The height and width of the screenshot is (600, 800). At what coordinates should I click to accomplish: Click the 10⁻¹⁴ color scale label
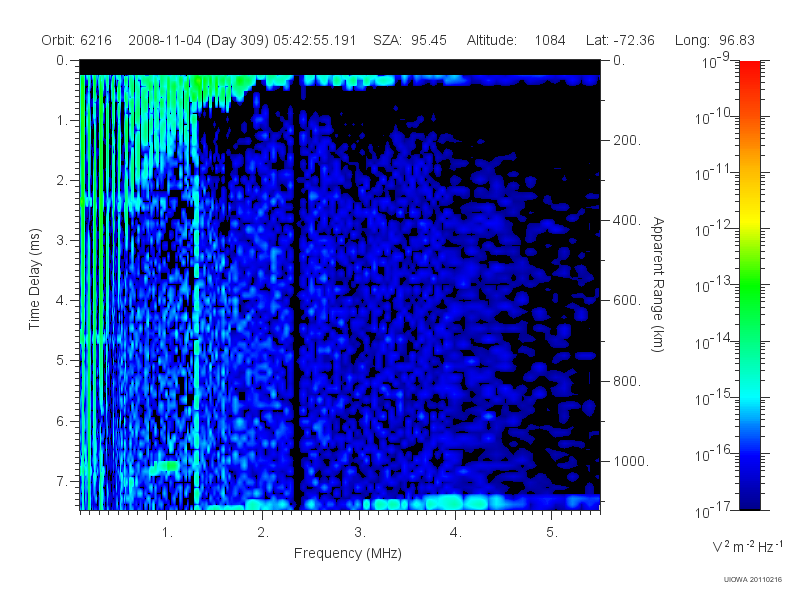click(714, 342)
